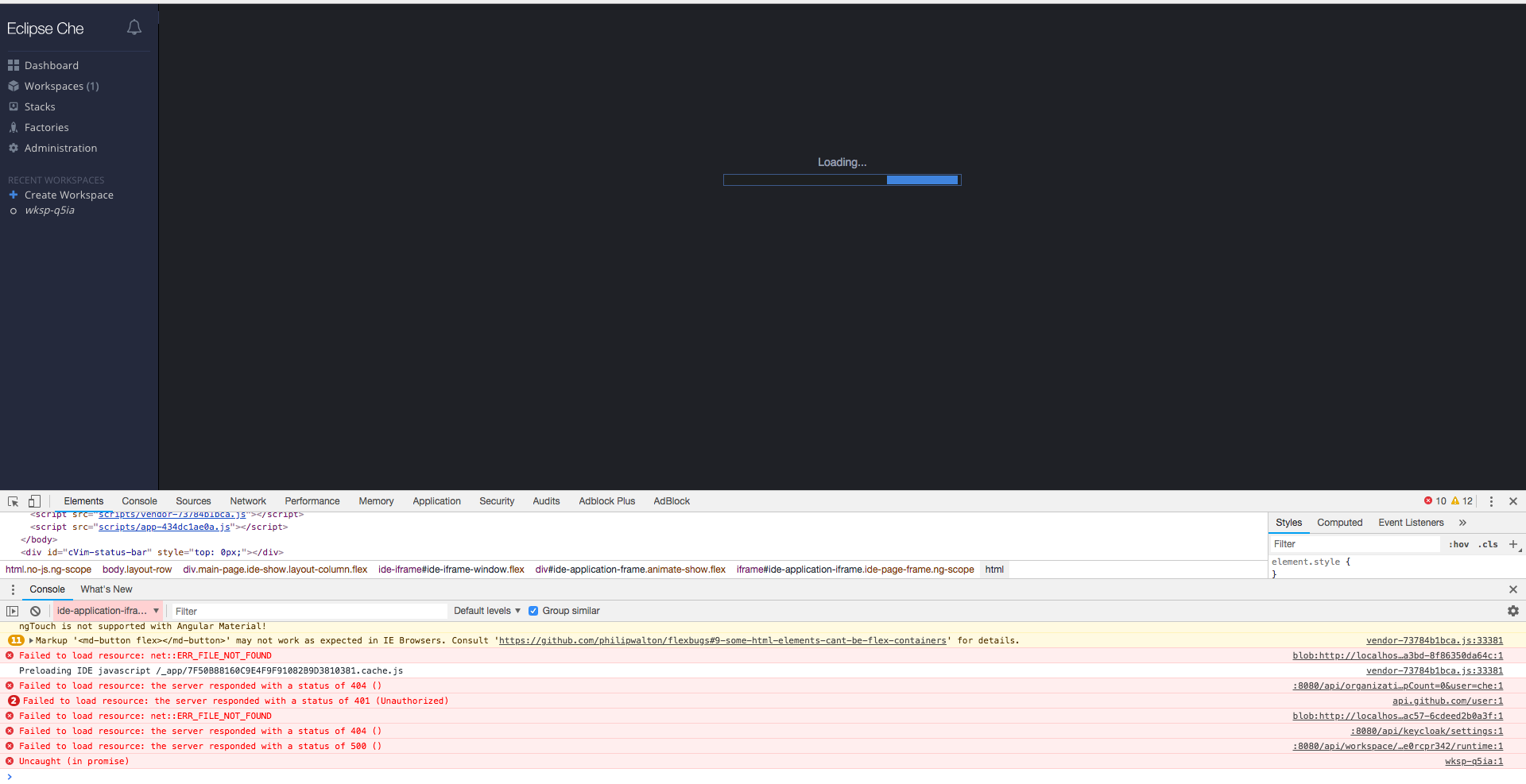Open DevTools three-dot customize menu

pyautogui.click(x=1491, y=501)
